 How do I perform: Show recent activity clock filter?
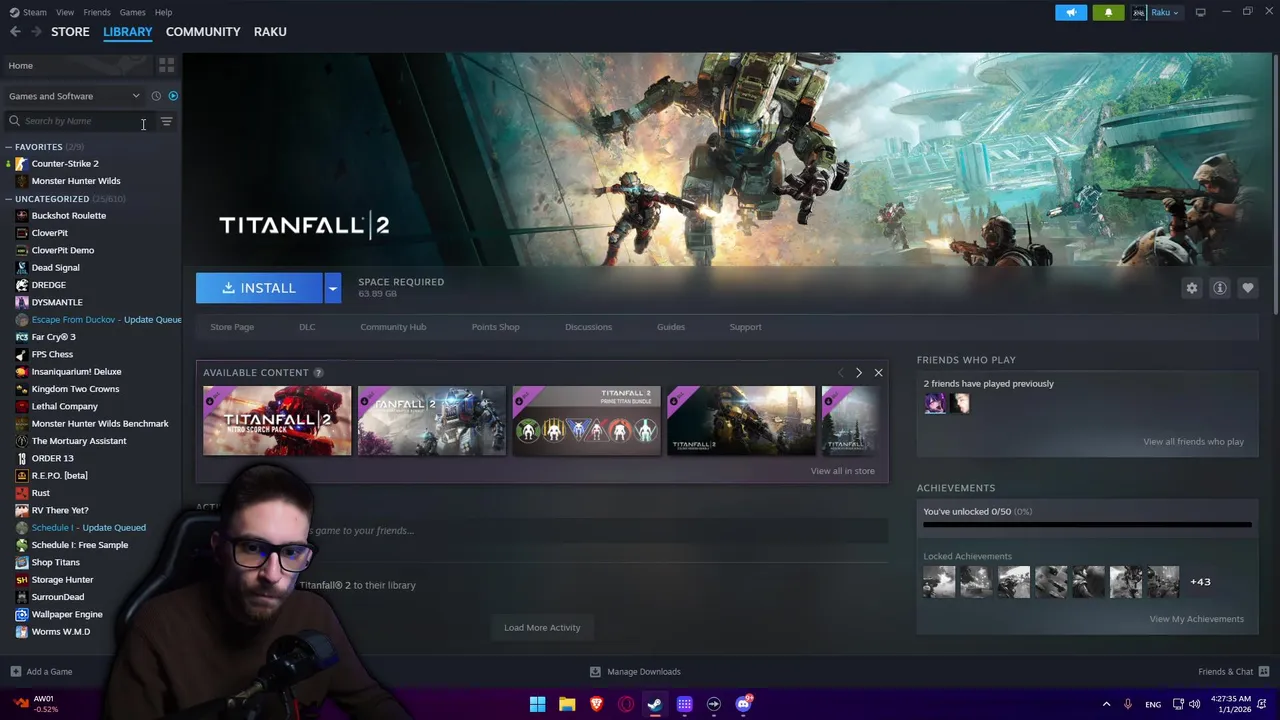tap(156, 96)
